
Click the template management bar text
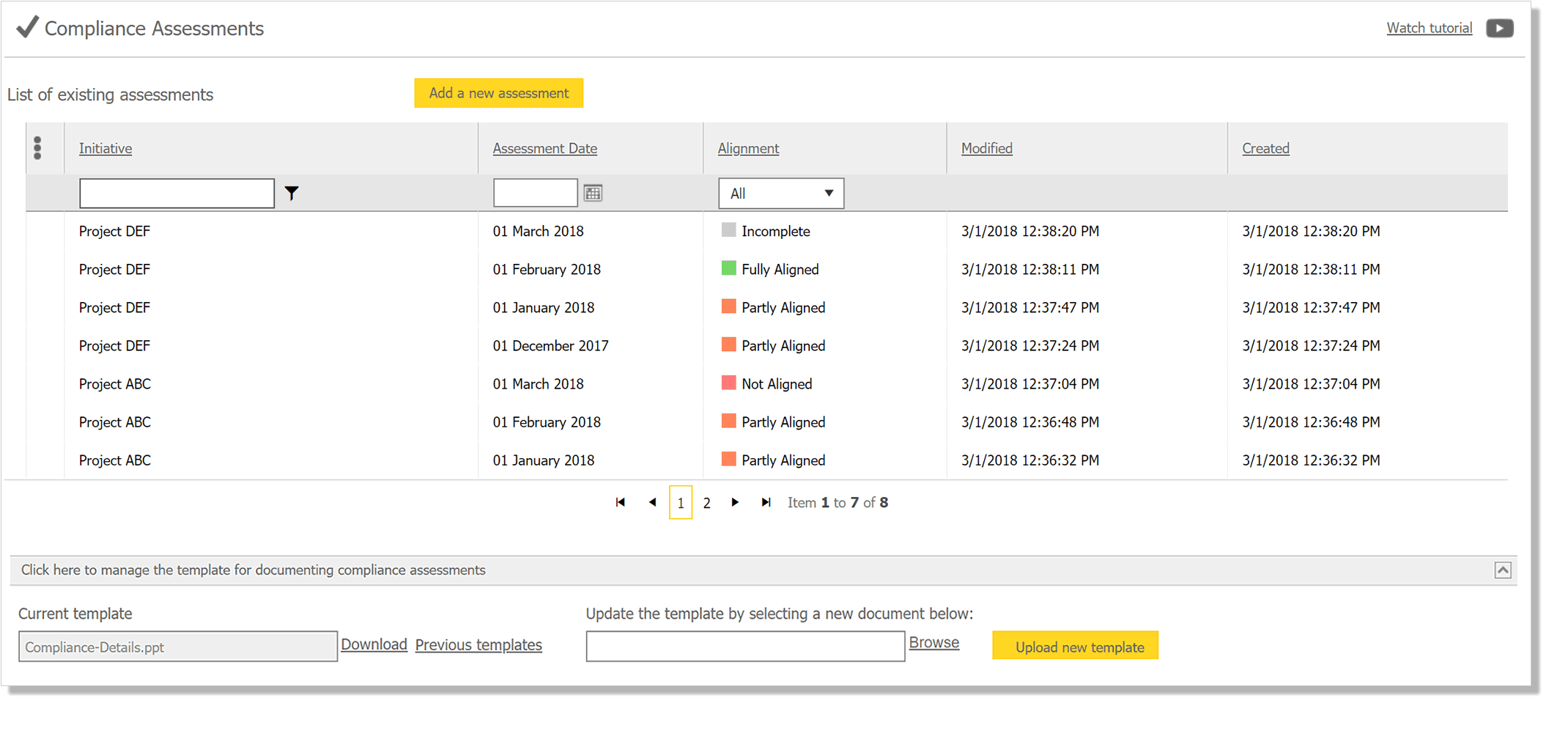[254, 570]
